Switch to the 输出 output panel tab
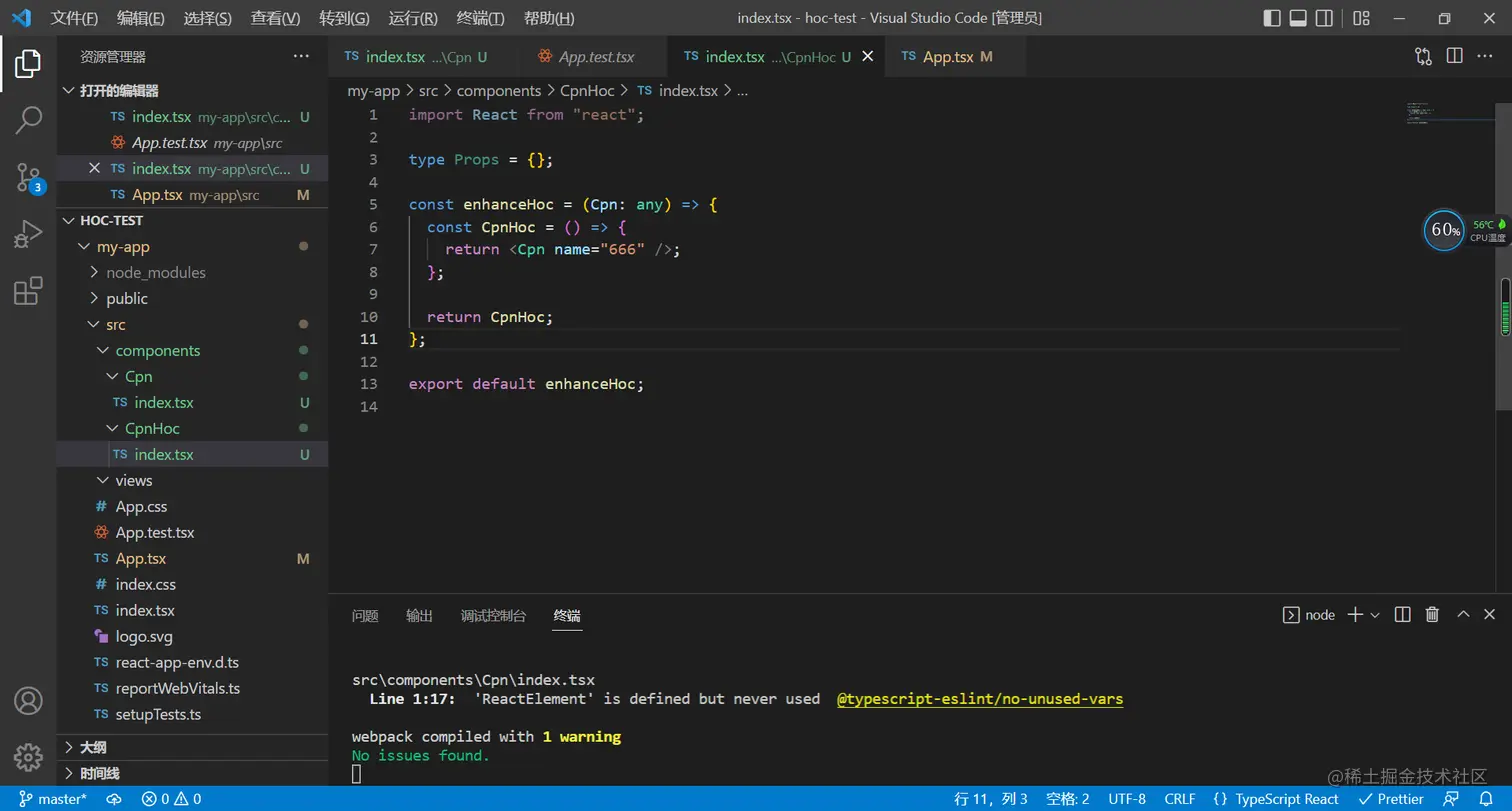Screen dimensions: 1512x811 [419, 615]
